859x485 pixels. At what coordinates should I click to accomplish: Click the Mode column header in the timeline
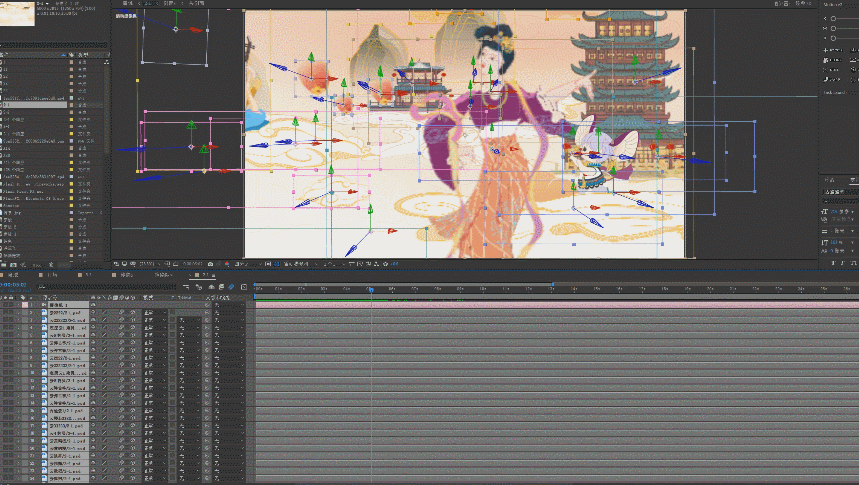(x=148, y=298)
